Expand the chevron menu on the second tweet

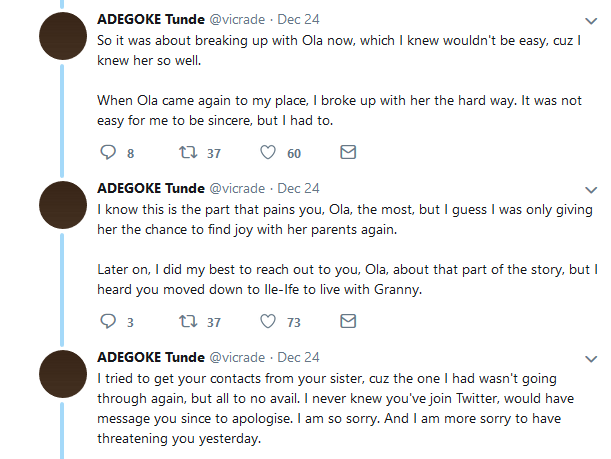tap(591, 190)
